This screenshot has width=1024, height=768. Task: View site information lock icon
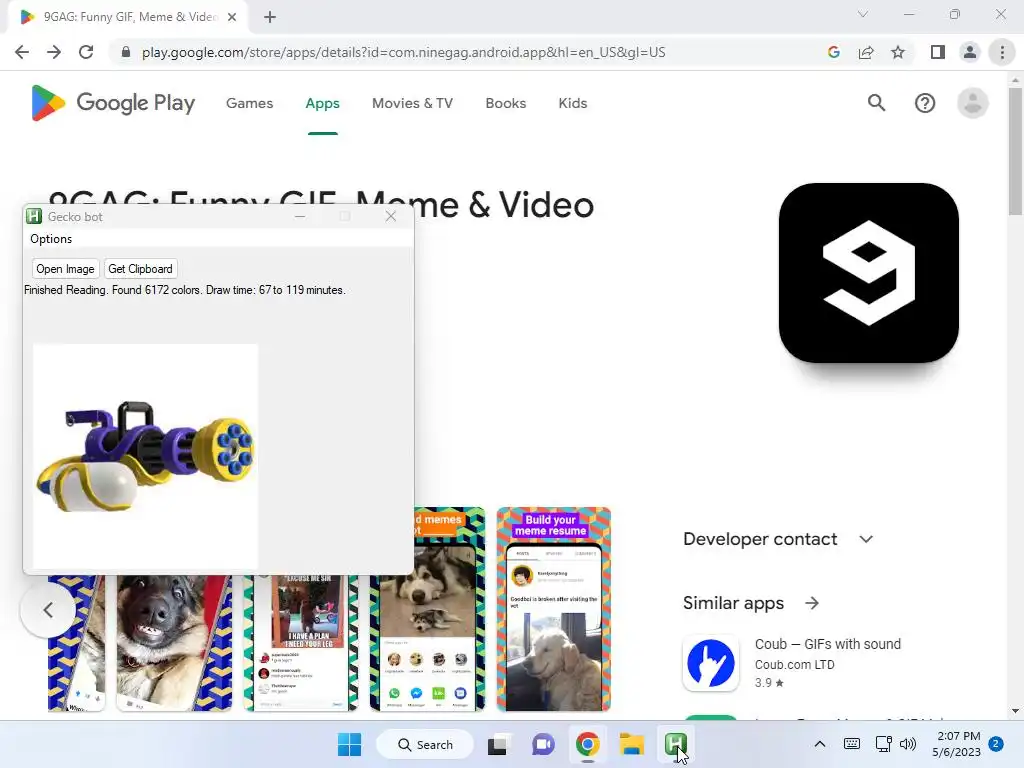click(x=126, y=52)
